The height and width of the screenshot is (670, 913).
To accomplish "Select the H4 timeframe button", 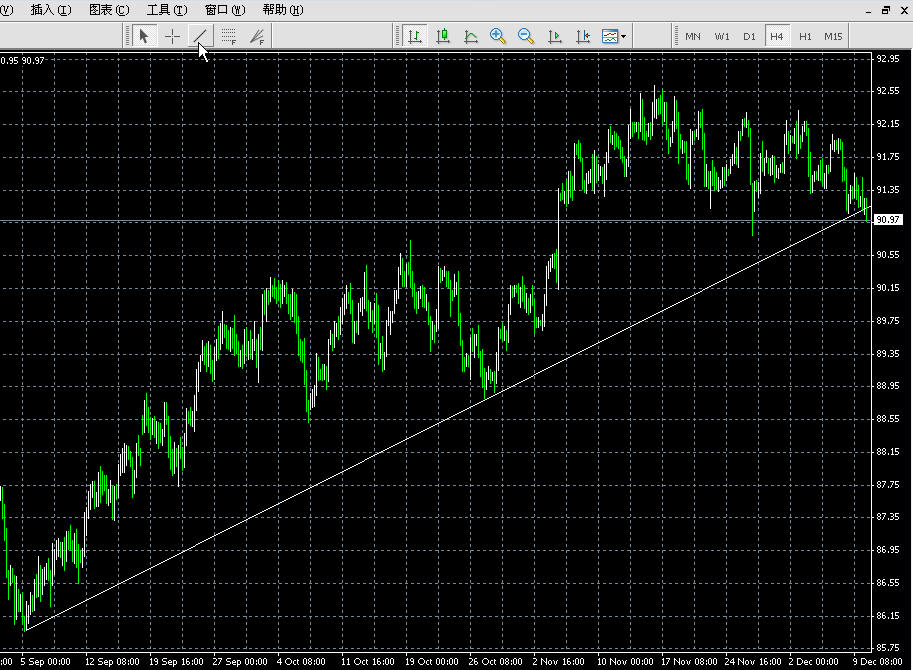I will 777,36.
